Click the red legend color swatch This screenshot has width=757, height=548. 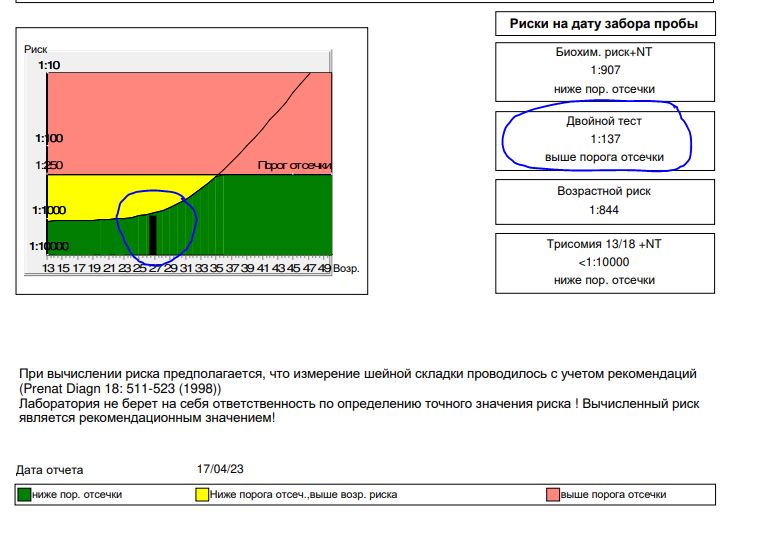(x=552, y=494)
